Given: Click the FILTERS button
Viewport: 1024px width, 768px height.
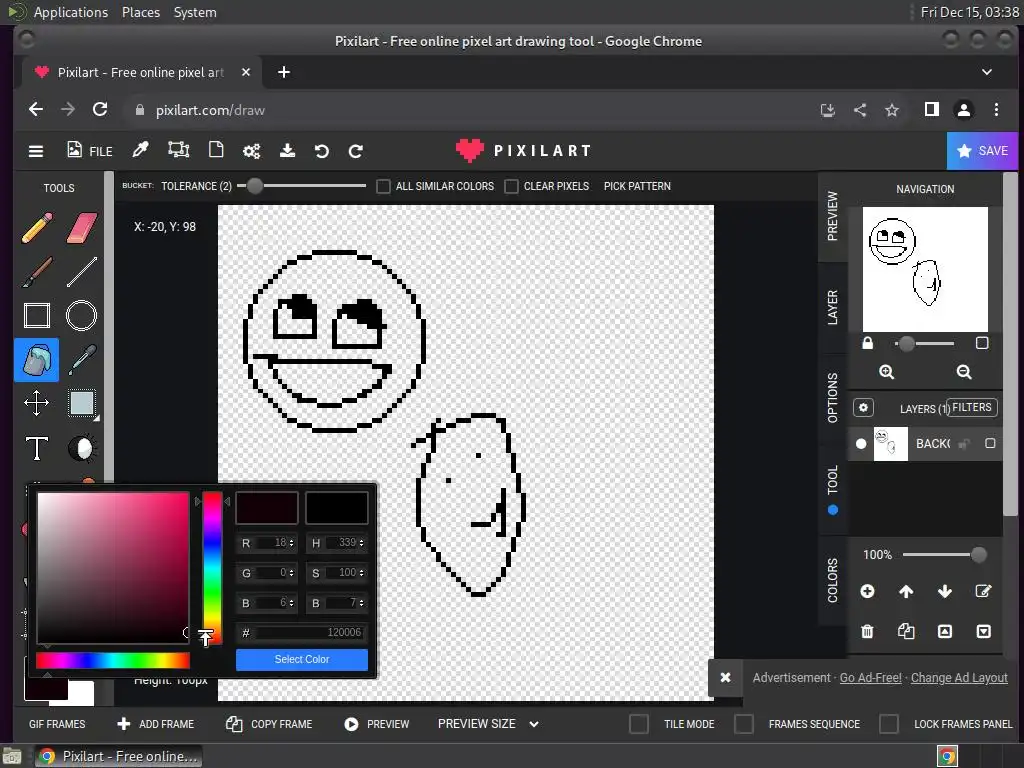Looking at the screenshot, I should 971,408.
